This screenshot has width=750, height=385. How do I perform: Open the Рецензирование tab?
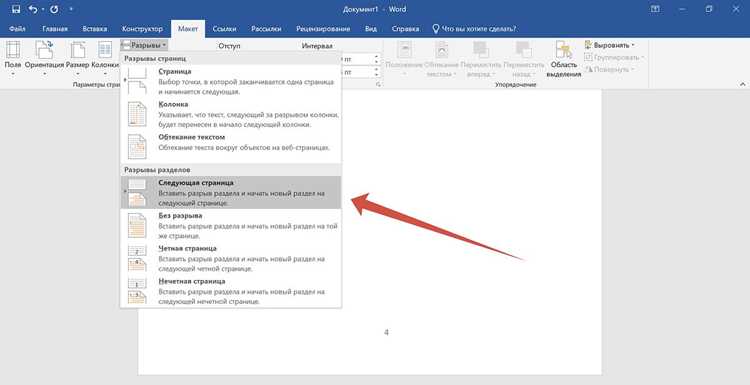(323, 29)
